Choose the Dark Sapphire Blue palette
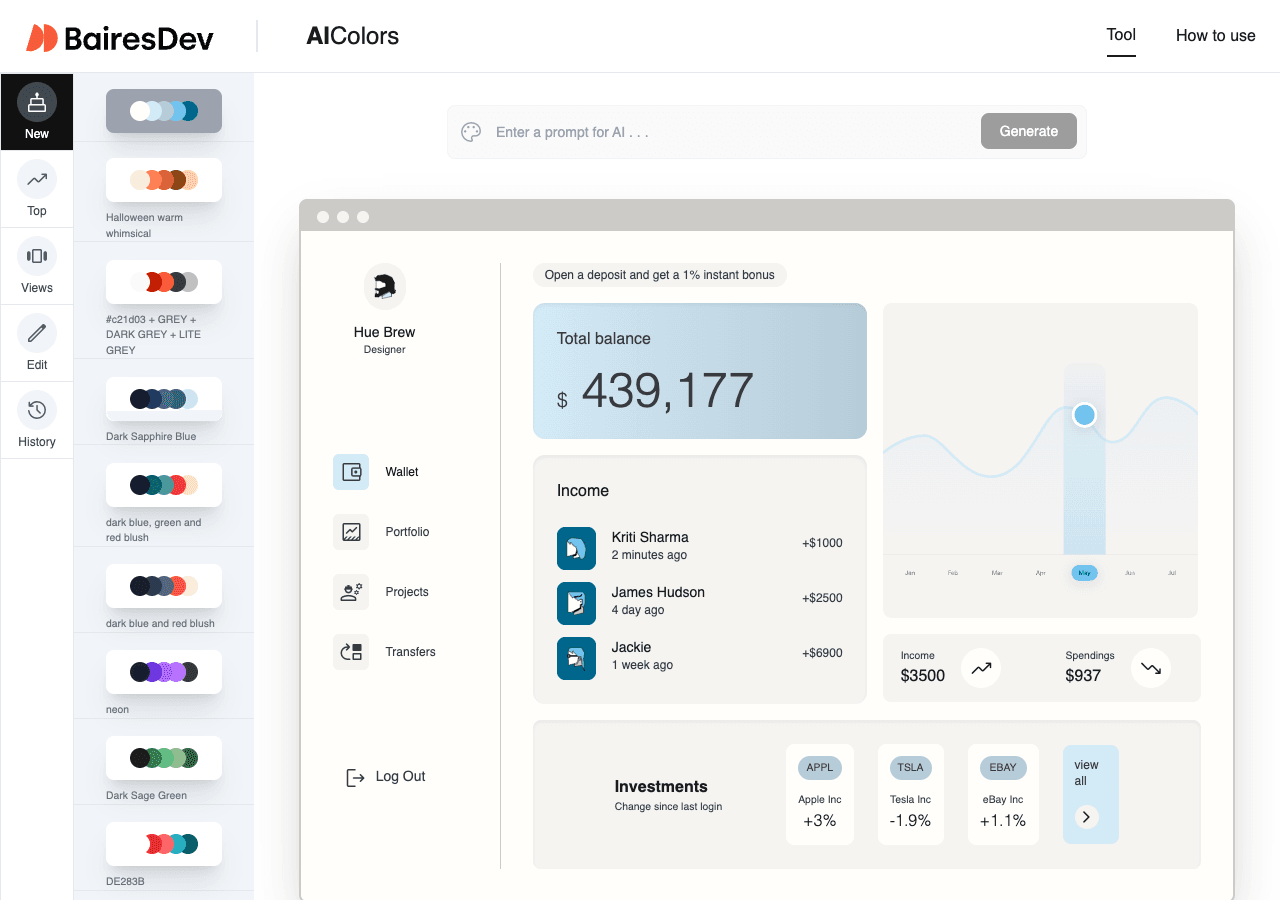Viewport: 1280px width, 900px height. tap(164, 399)
